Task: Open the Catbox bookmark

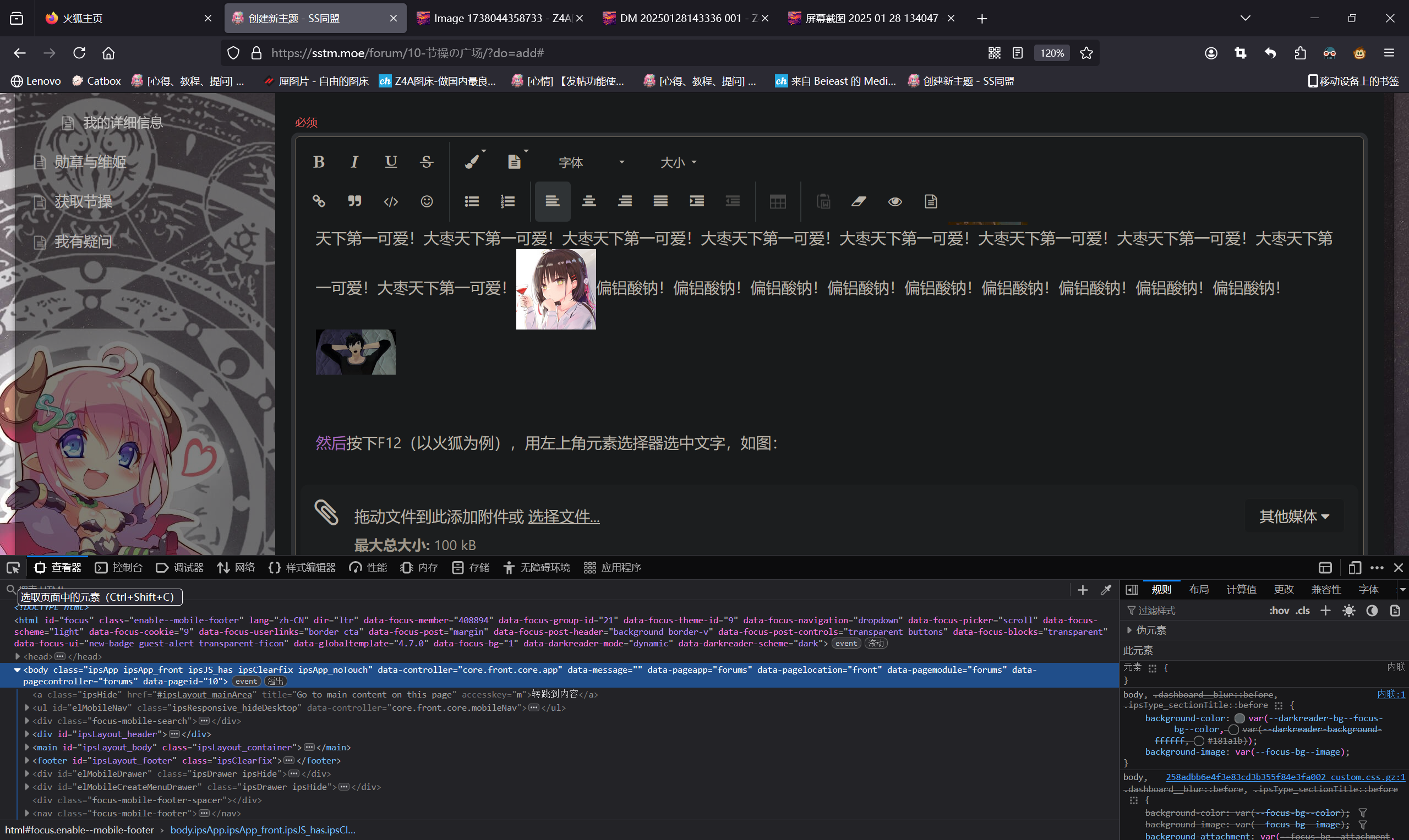Action: click(x=96, y=81)
